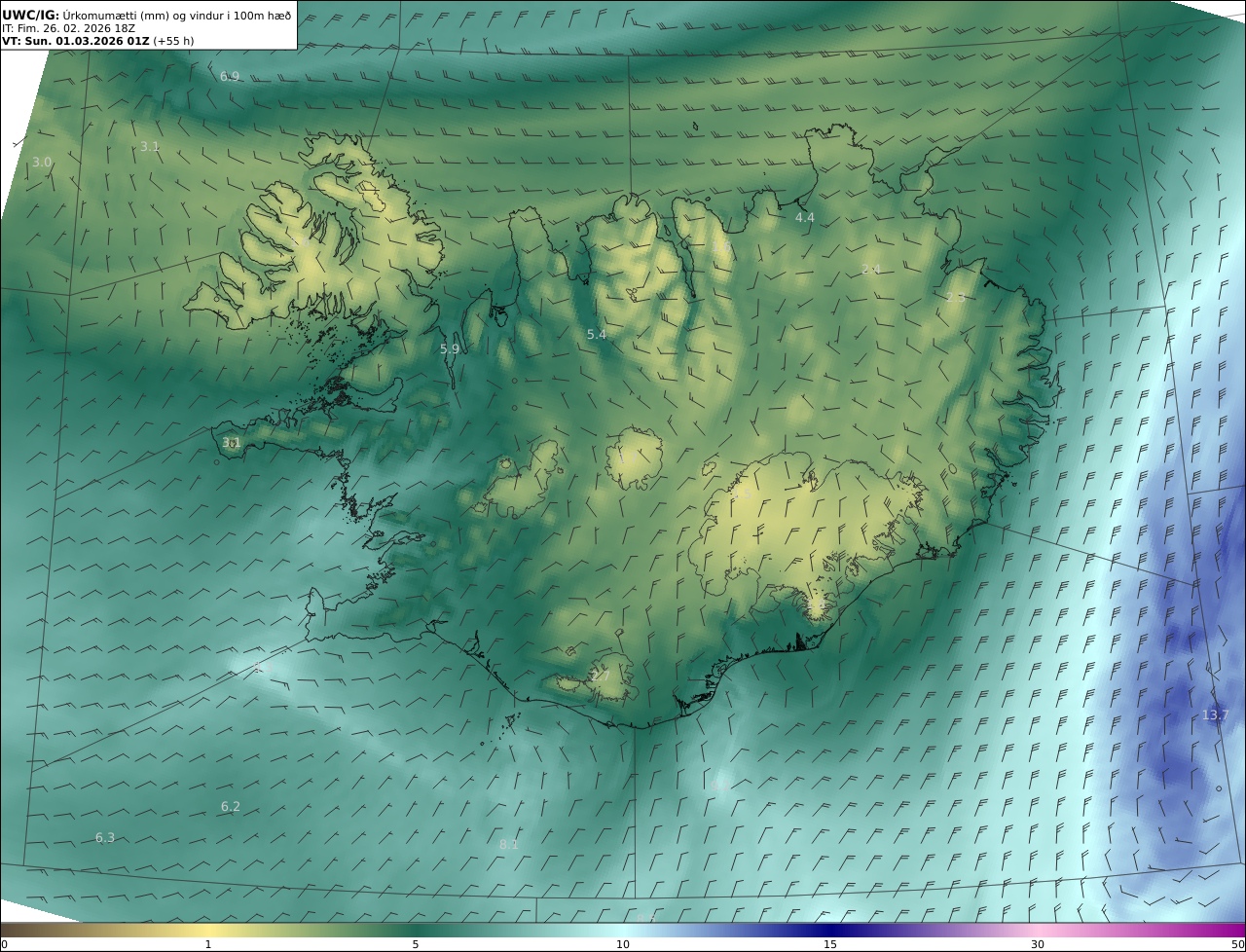The height and width of the screenshot is (952, 1246).
Task: Click the 5.4 value label
Action: point(597,334)
